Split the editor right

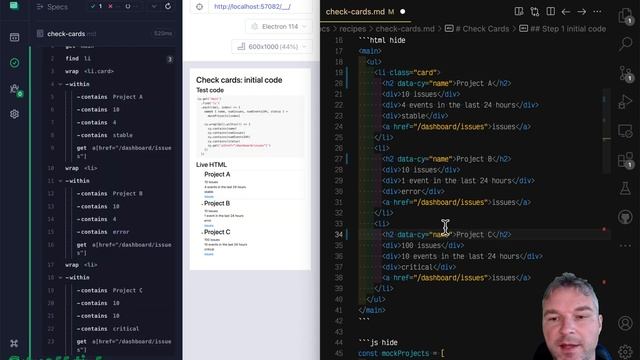point(551,11)
